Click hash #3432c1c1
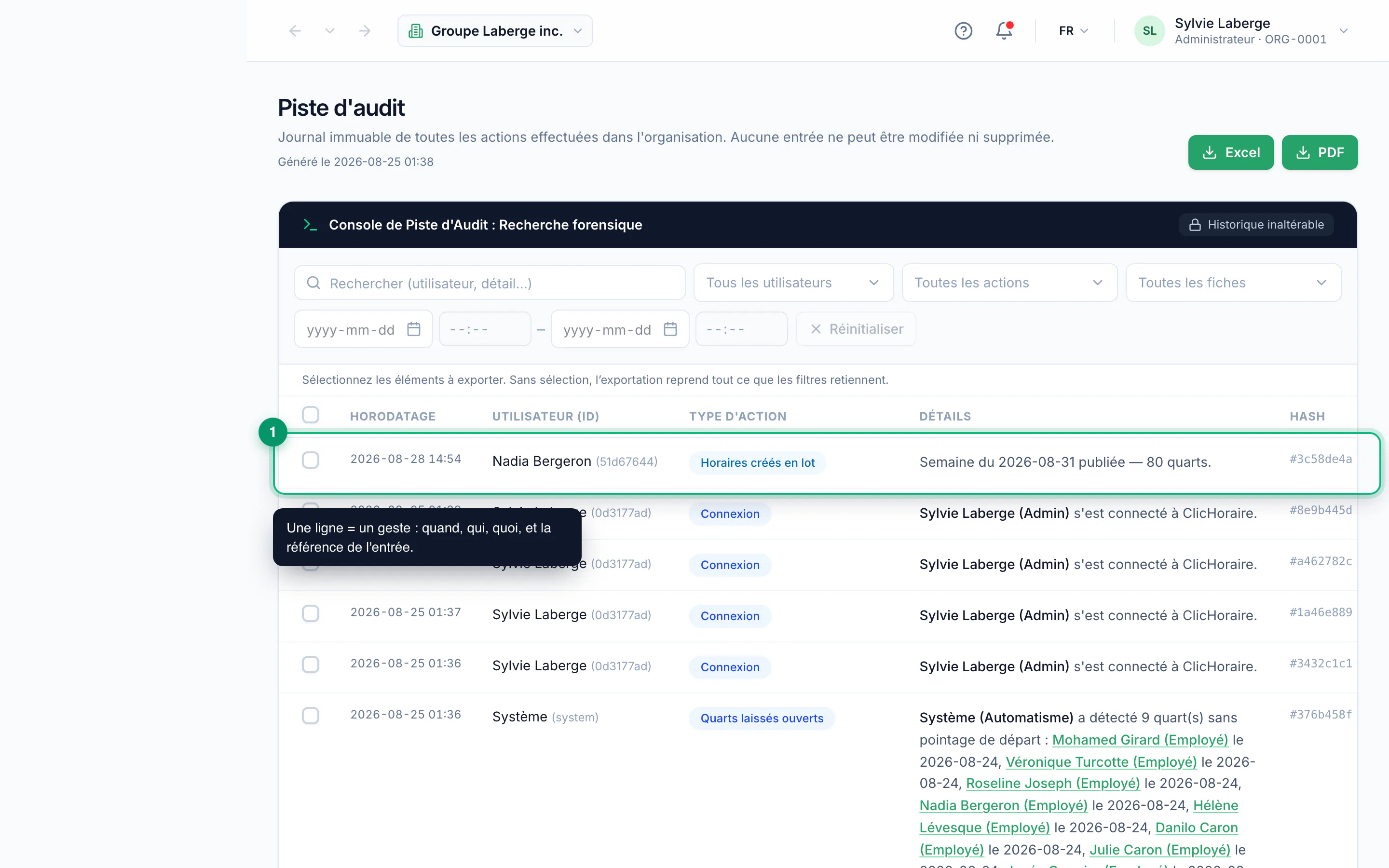 coord(1321,664)
